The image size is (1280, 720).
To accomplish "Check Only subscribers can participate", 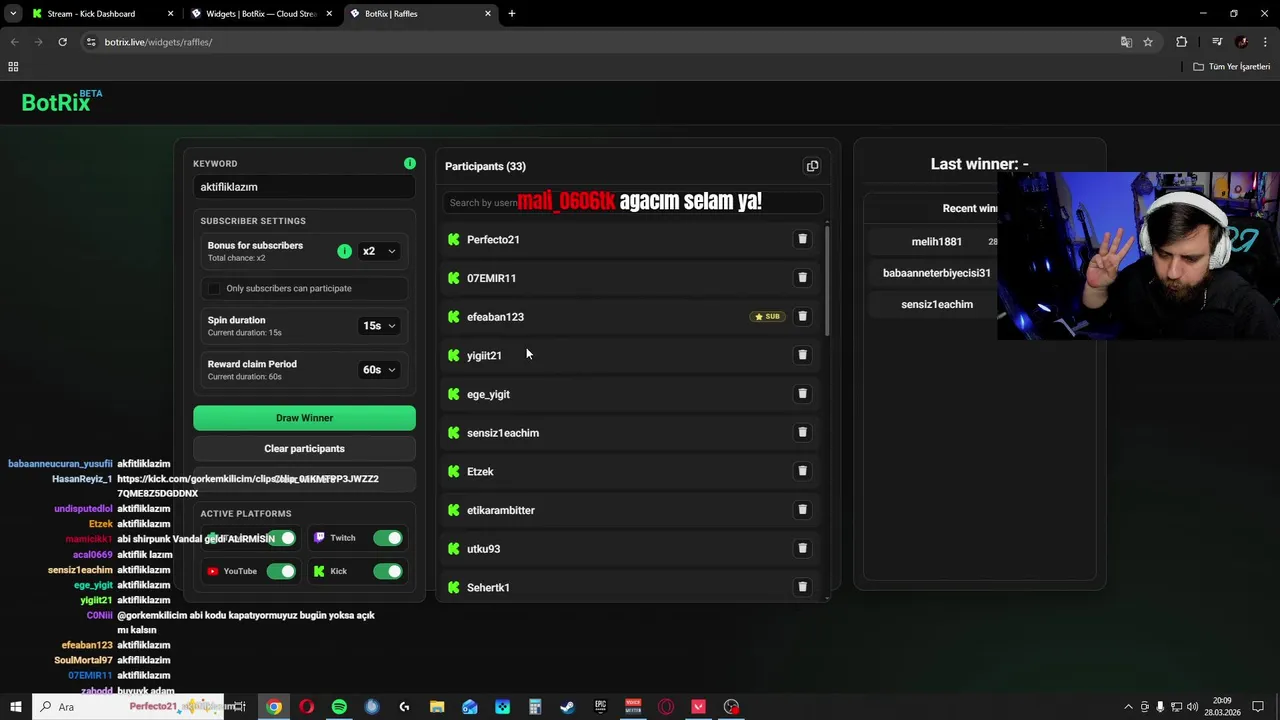I will (213, 288).
